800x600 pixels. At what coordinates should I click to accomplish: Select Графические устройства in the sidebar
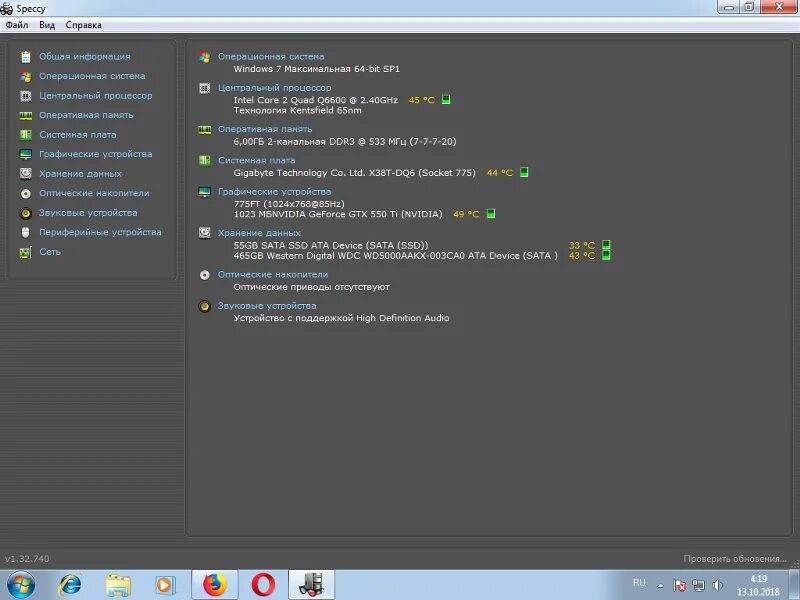click(x=96, y=154)
